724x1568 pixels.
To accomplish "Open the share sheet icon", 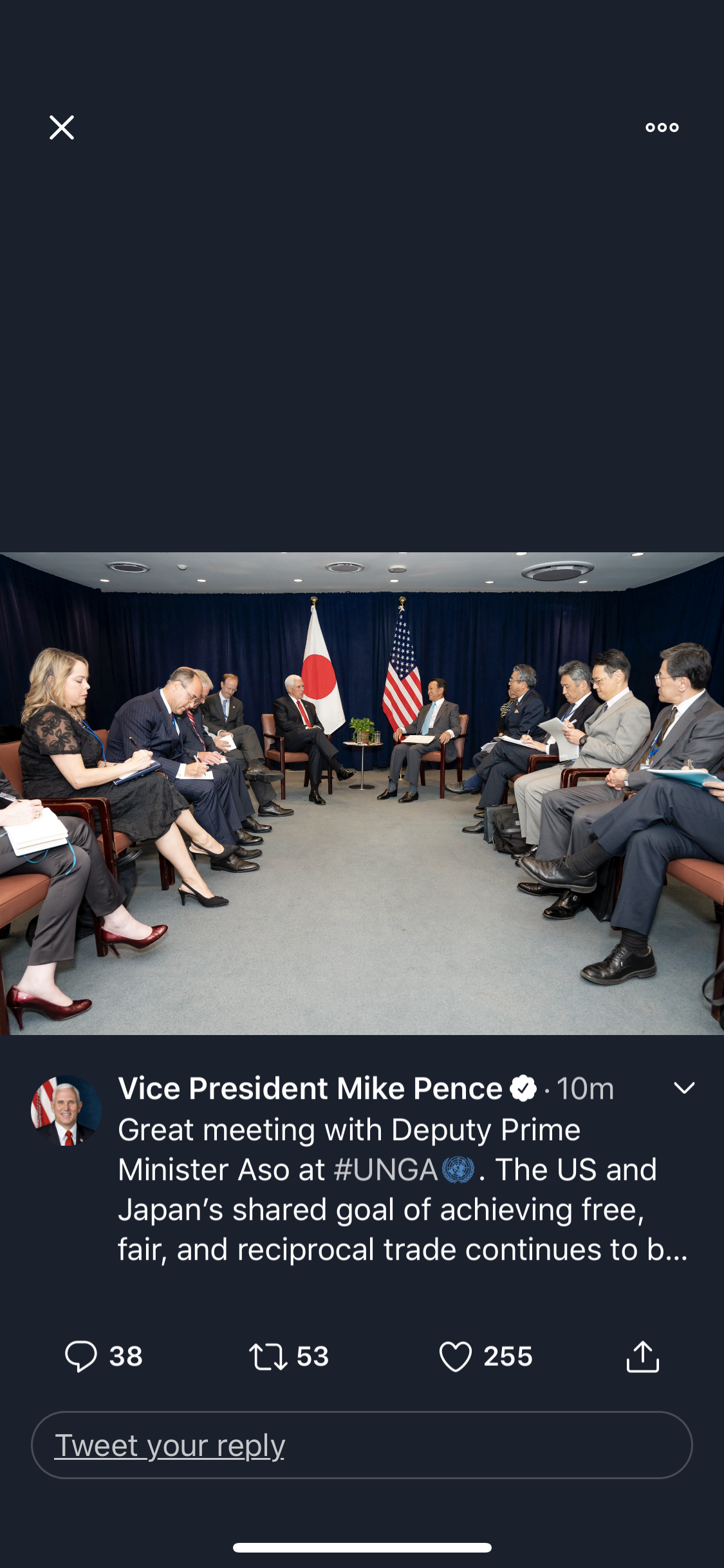I will click(643, 1356).
